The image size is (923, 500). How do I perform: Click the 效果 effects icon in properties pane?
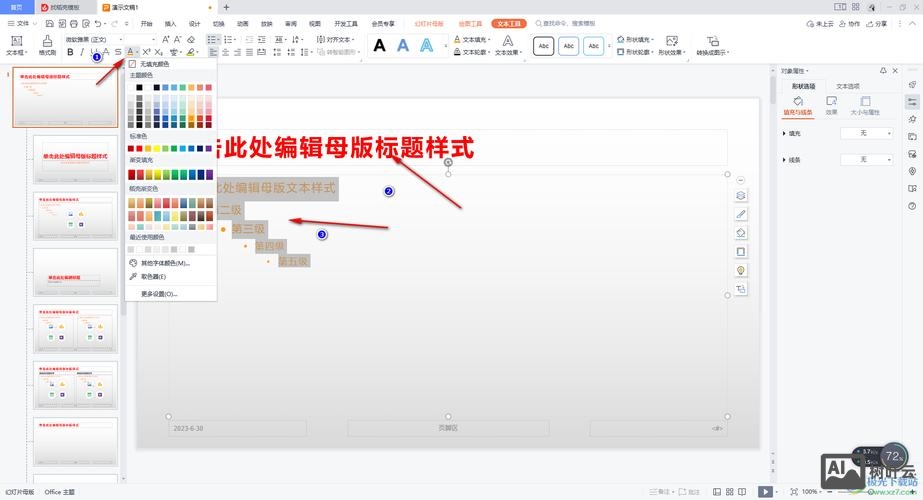(831, 105)
